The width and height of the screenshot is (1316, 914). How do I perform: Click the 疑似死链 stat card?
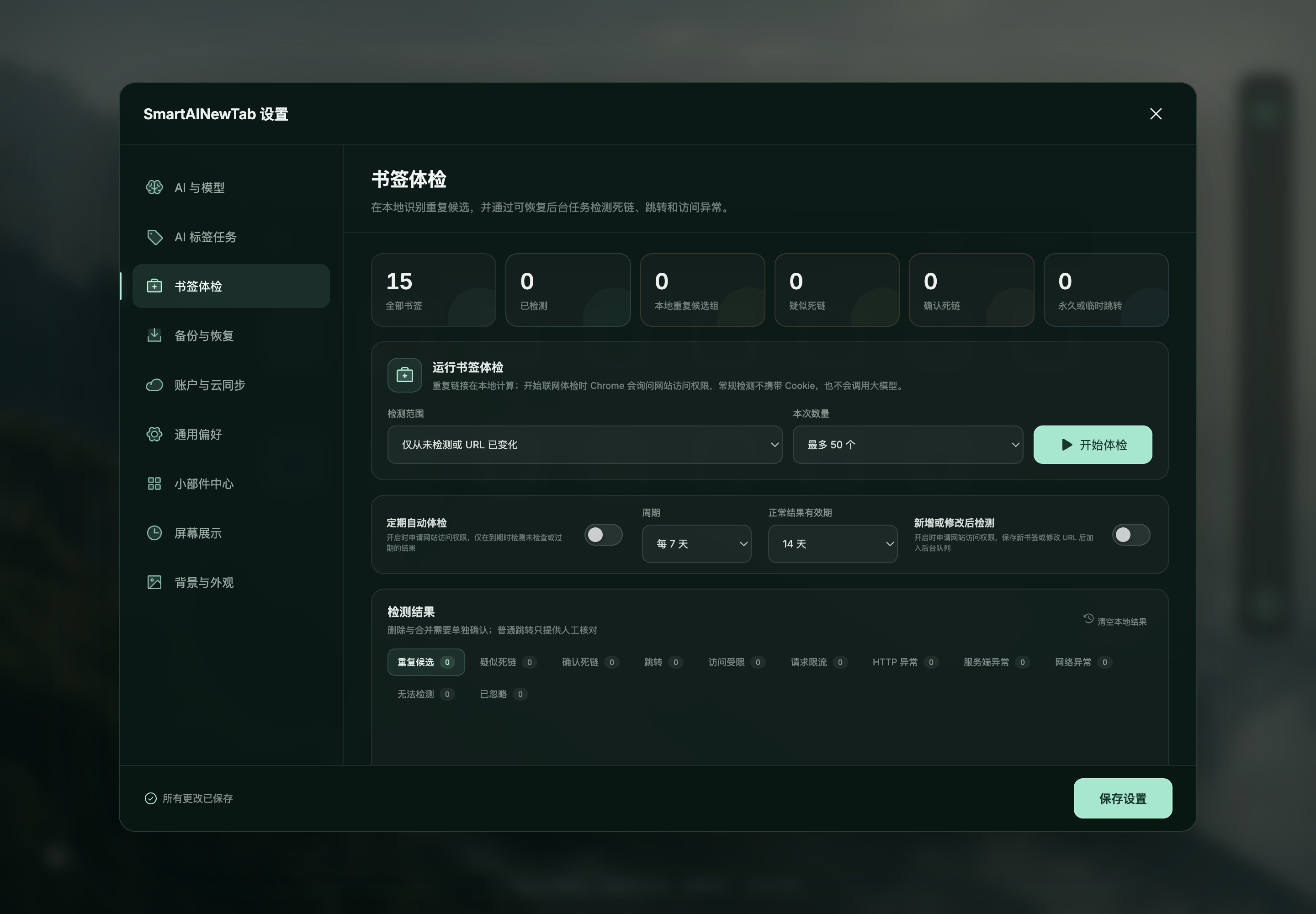tap(837, 290)
